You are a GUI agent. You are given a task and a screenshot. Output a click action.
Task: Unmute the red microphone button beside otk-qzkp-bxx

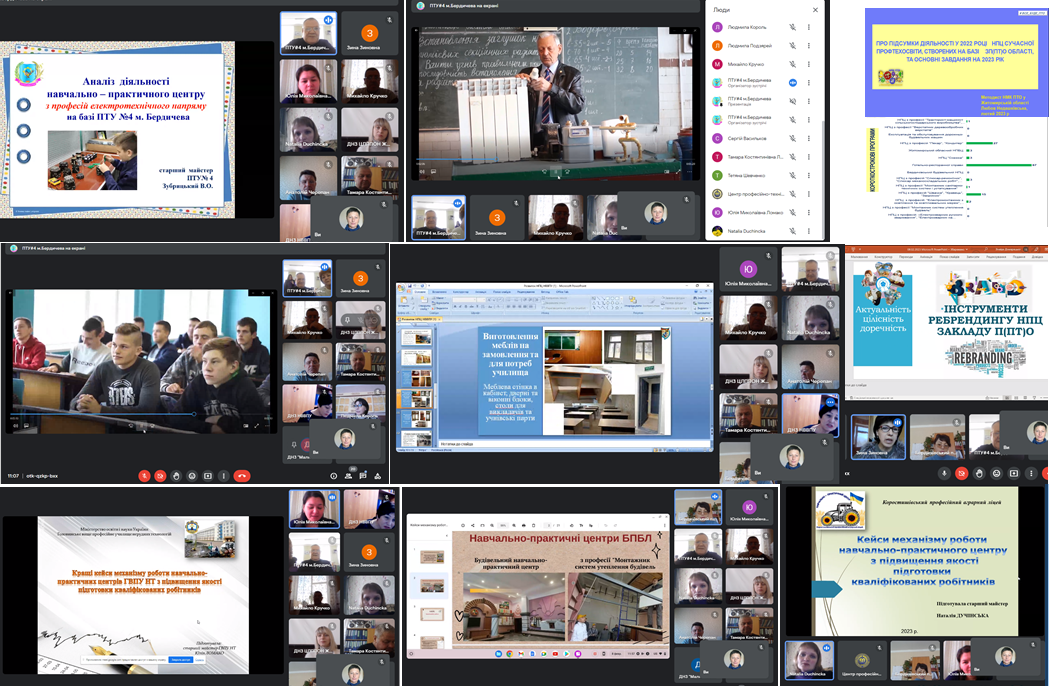144,476
